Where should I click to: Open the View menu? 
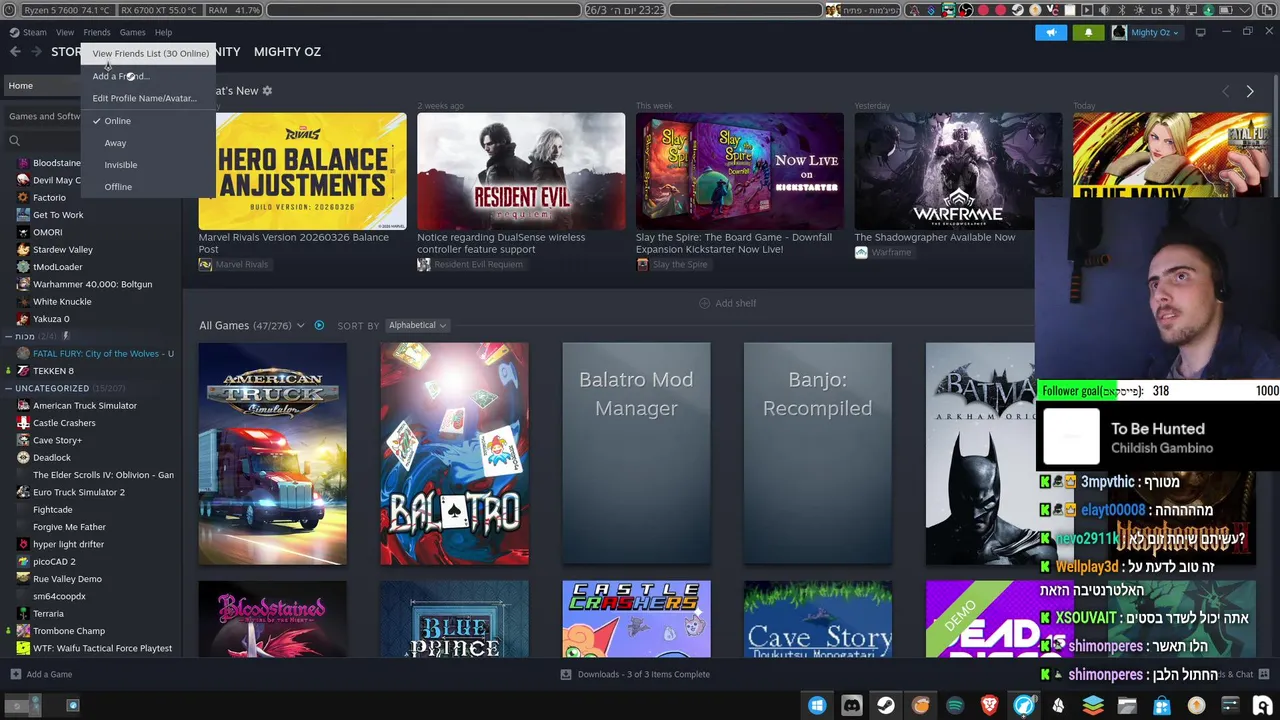click(65, 32)
